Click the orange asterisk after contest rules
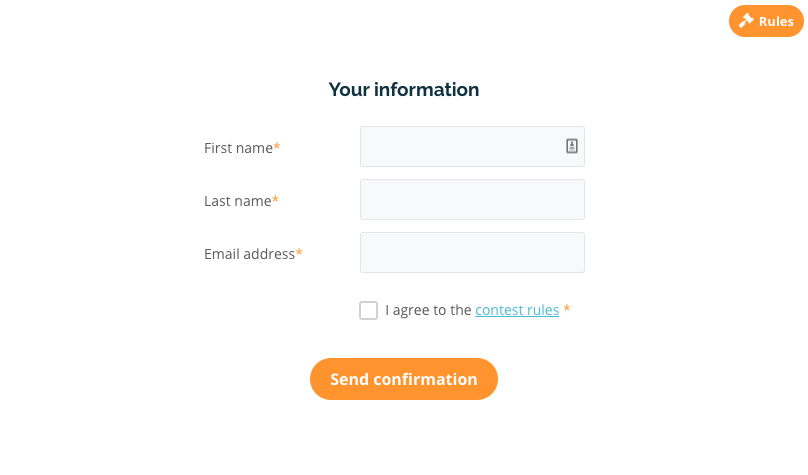The width and height of the screenshot is (808, 475). [x=567, y=309]
